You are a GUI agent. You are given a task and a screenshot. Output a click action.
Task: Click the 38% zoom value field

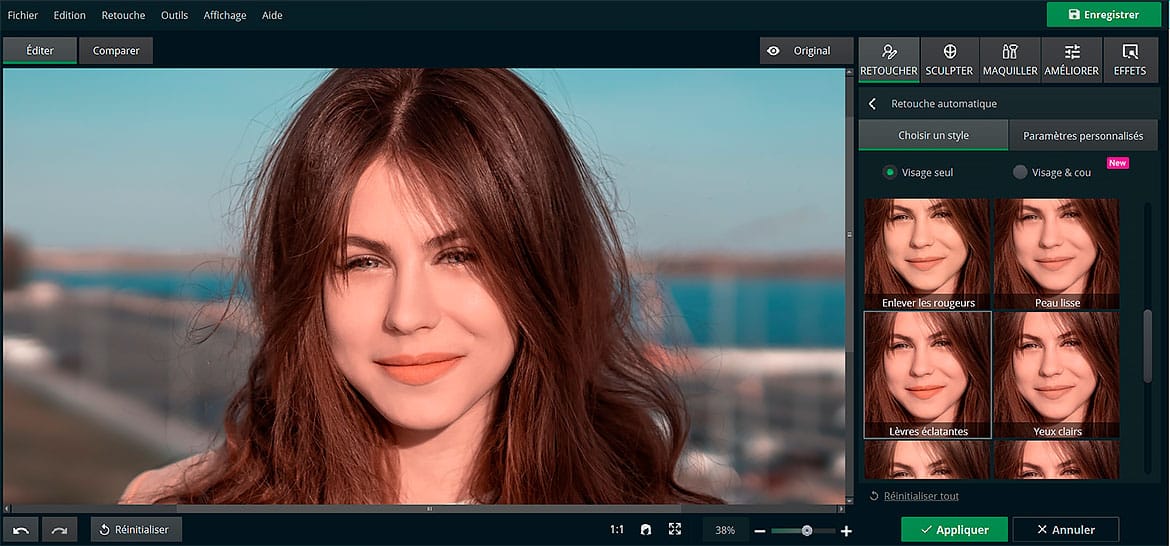coord(725,530)
